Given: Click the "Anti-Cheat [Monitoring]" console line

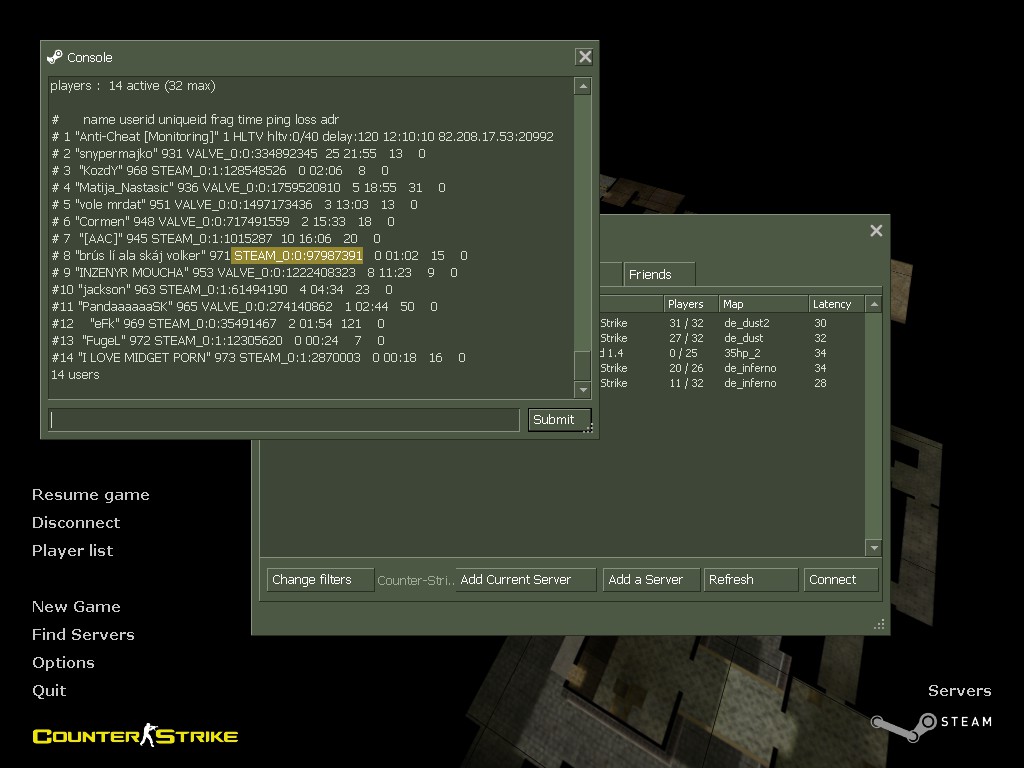Looking at the screenshot, I should point(302,136).
